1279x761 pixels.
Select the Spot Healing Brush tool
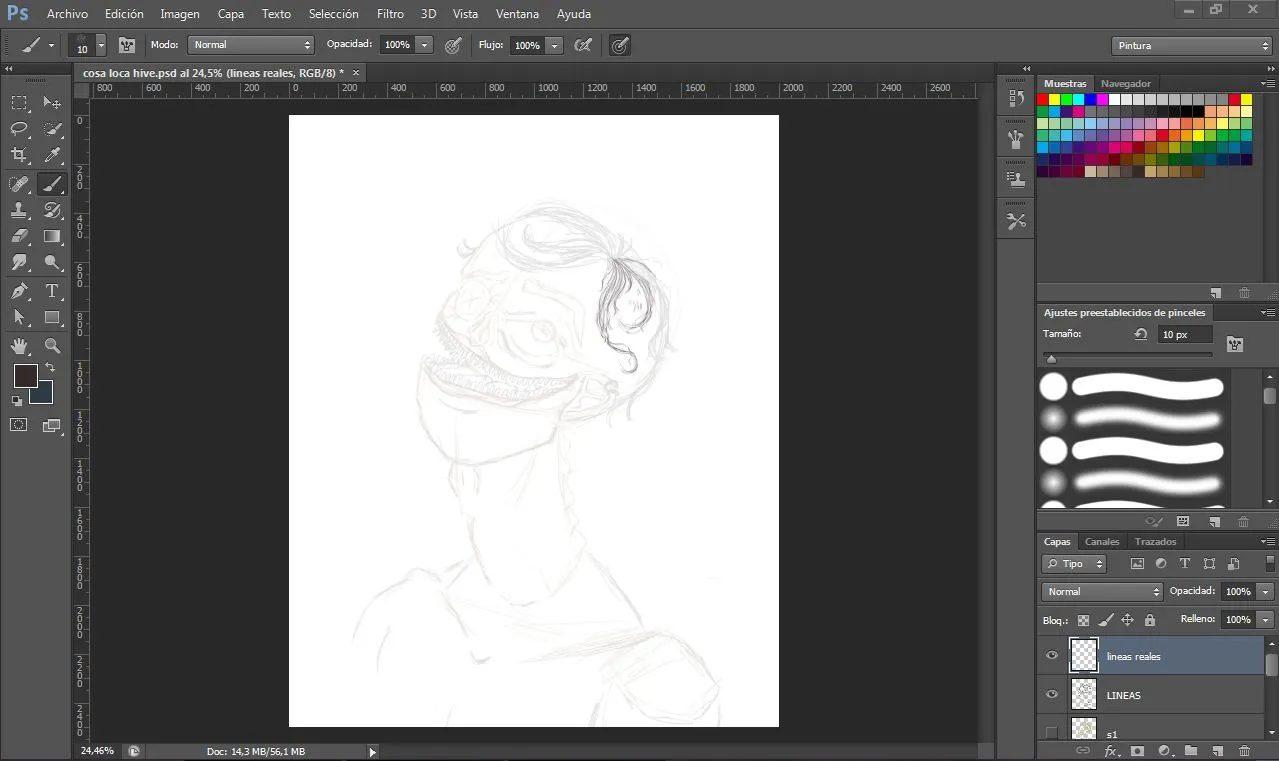coord(19,183)
